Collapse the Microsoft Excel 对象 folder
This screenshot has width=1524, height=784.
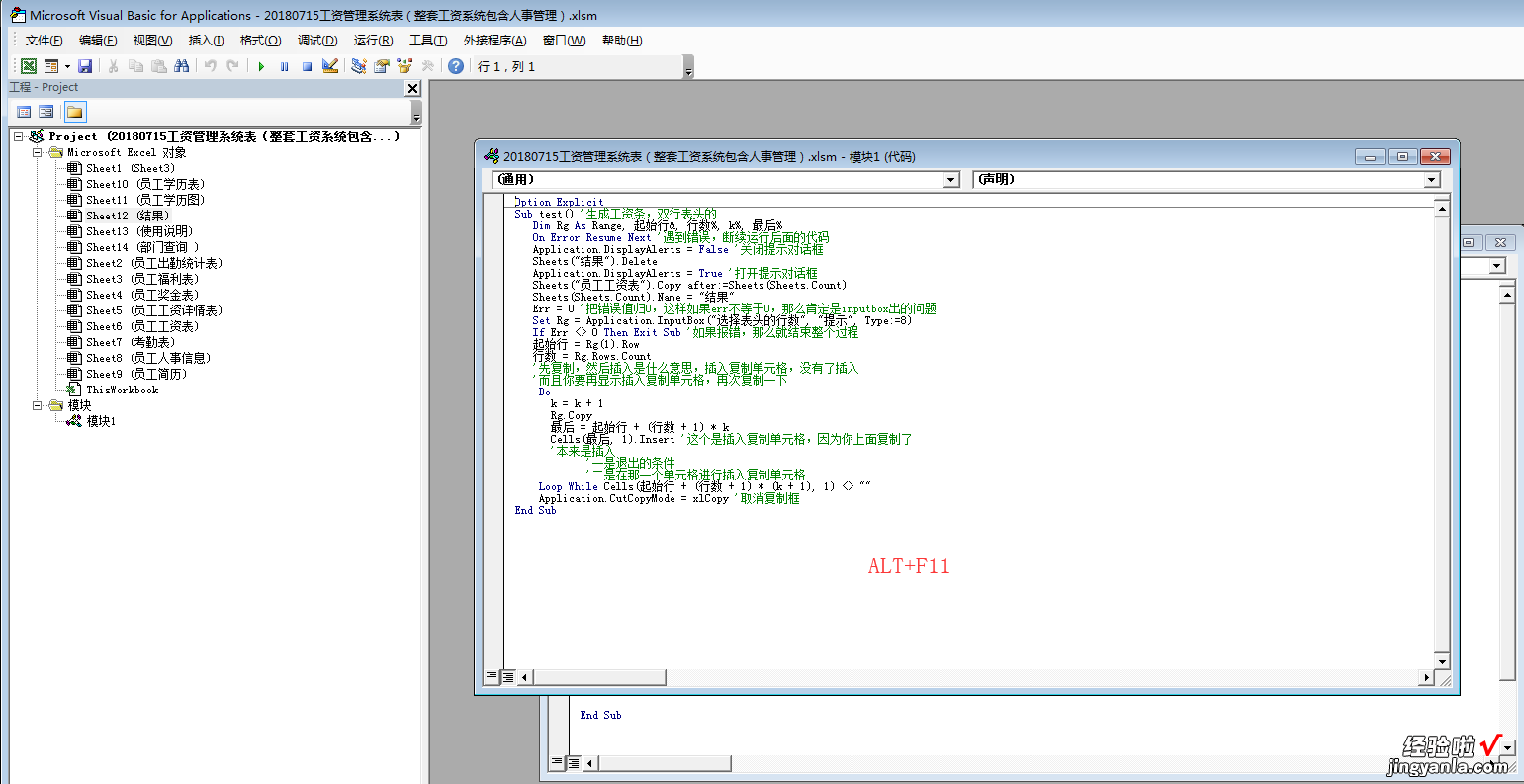pos(38,152)
